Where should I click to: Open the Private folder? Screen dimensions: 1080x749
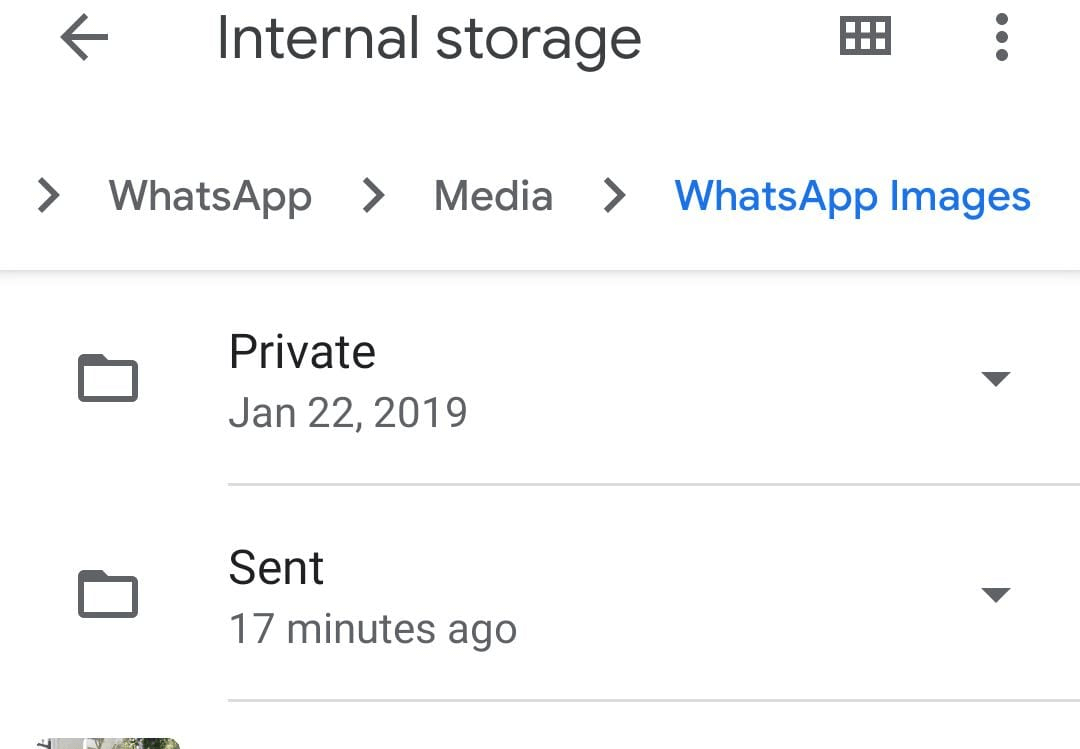click(302, 351)
